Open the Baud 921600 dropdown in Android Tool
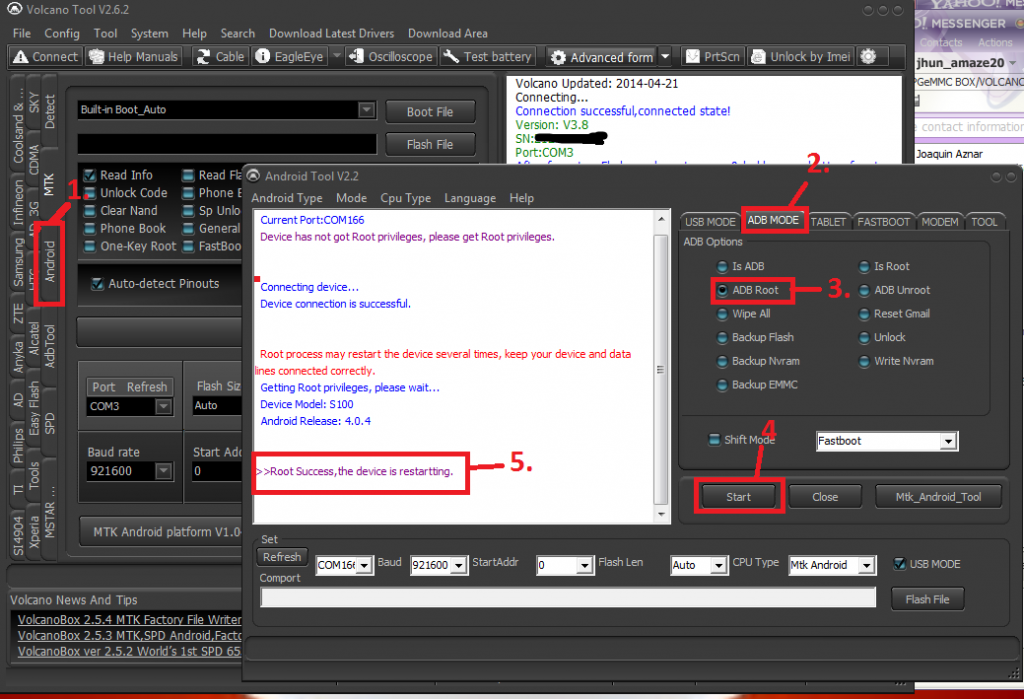The image size is (1024, 699). (x=459, y=565)
